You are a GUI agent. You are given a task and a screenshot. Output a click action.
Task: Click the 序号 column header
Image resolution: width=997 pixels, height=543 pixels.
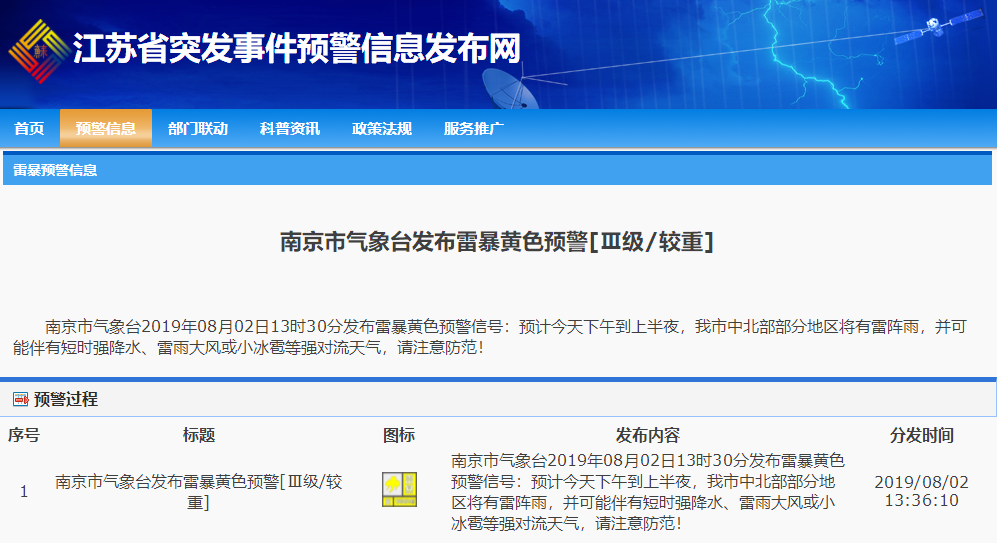pos(24,436)
